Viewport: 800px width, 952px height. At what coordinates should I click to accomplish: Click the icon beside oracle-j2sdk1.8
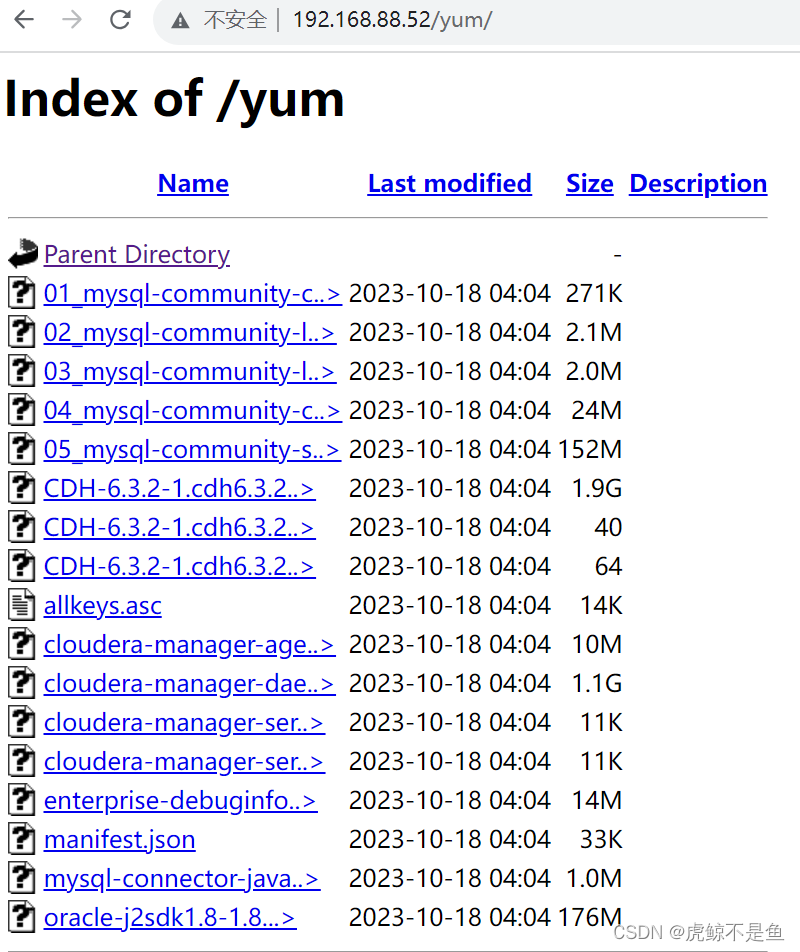(x=22, y=917)
